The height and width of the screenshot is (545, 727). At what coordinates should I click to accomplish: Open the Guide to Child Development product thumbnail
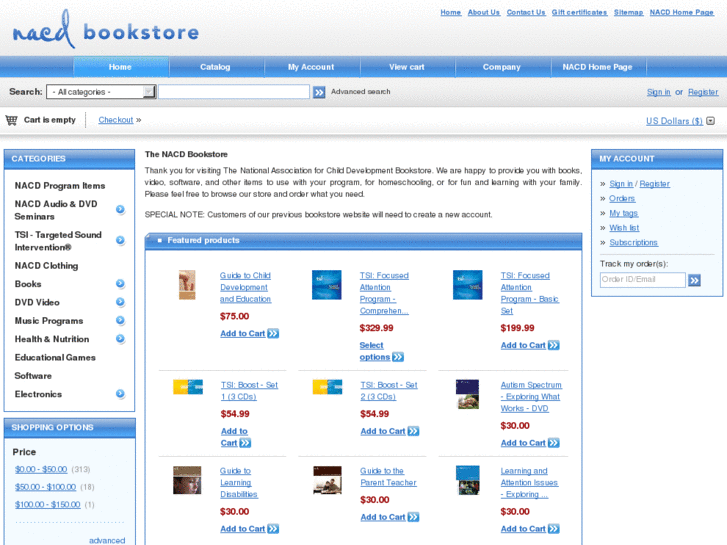(187, 285)
